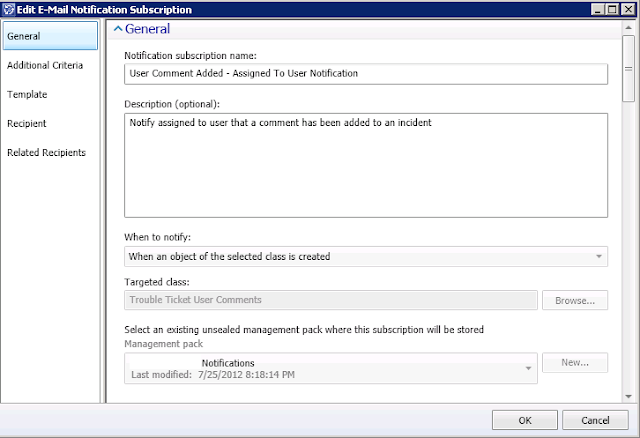The height and width of the screenshot is (438, 640).
Task: Open the Related Recipients tab
Action: [50, 152]
